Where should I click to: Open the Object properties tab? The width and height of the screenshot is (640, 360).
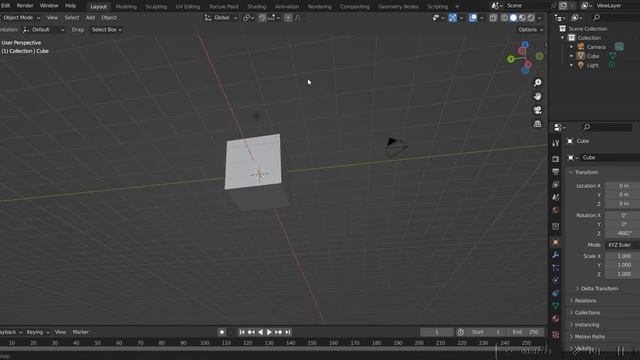pyautogui.click(x=556, y=242)
